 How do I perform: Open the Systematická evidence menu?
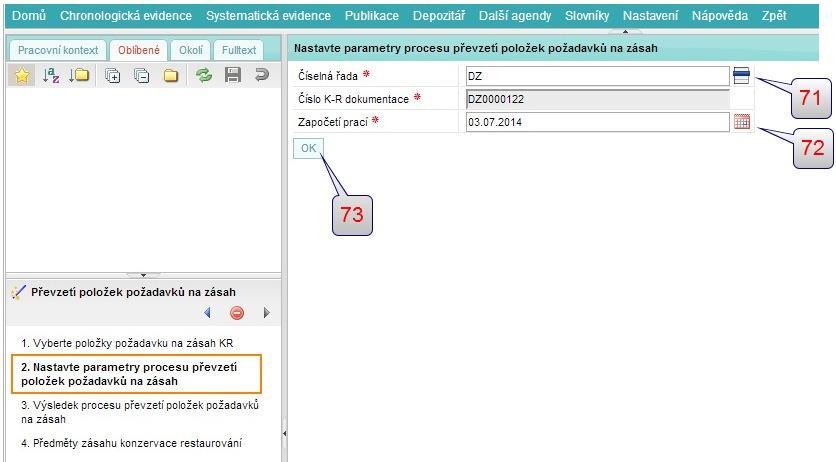click(268, 15)
